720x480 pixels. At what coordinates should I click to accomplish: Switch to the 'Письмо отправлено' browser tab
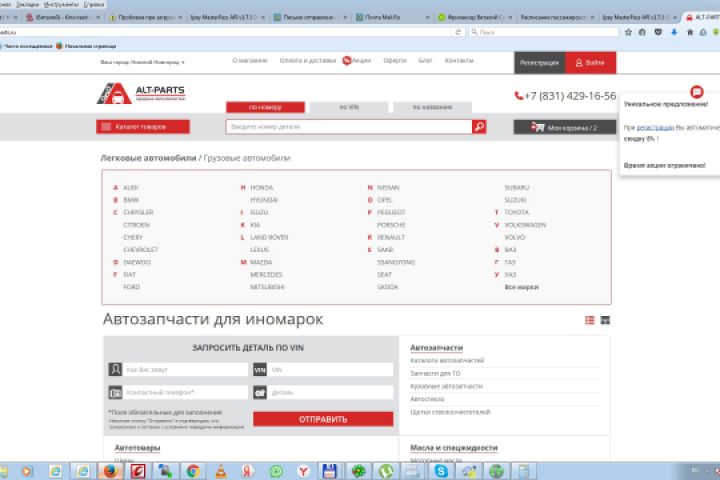pos(310,17)
